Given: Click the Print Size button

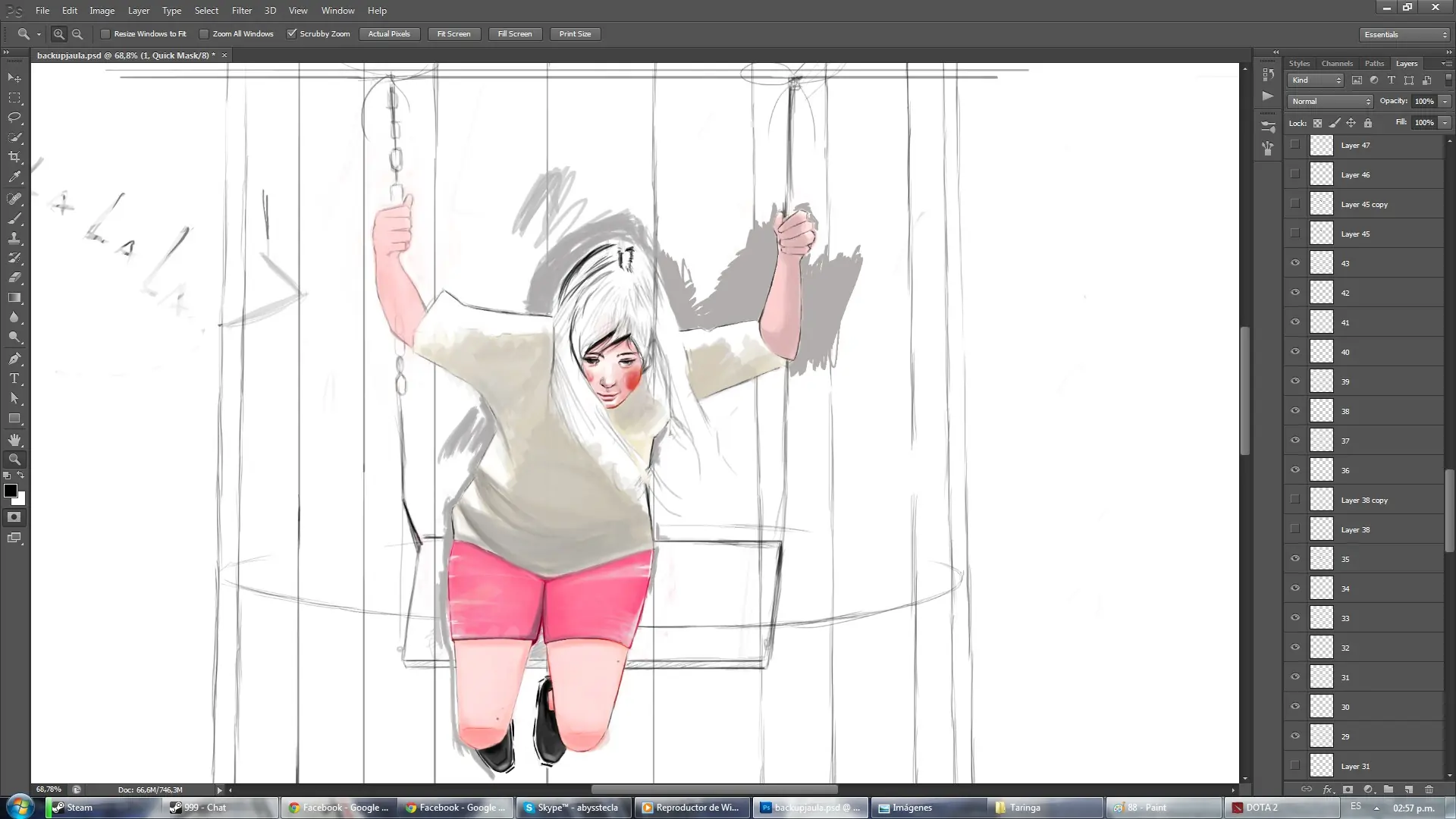Looking at the screenshot, I should click(x=575, y=34).
